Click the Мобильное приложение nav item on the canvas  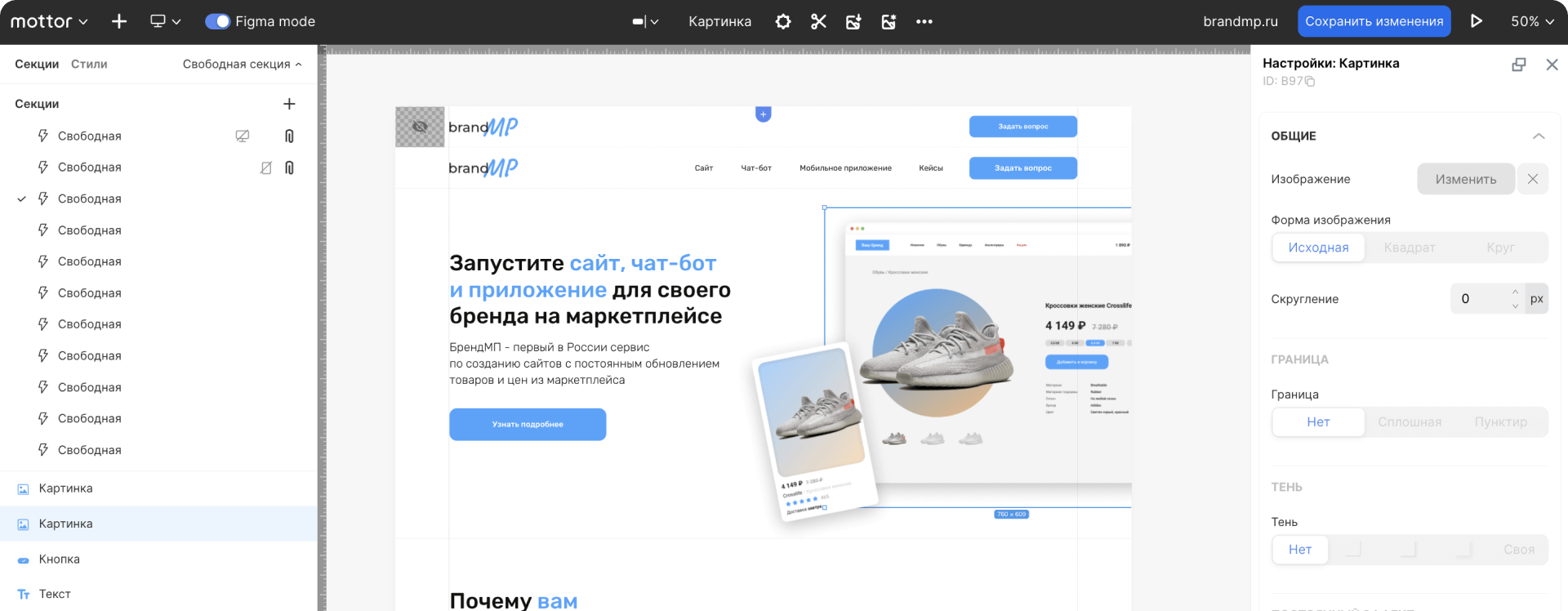point(845,168)
